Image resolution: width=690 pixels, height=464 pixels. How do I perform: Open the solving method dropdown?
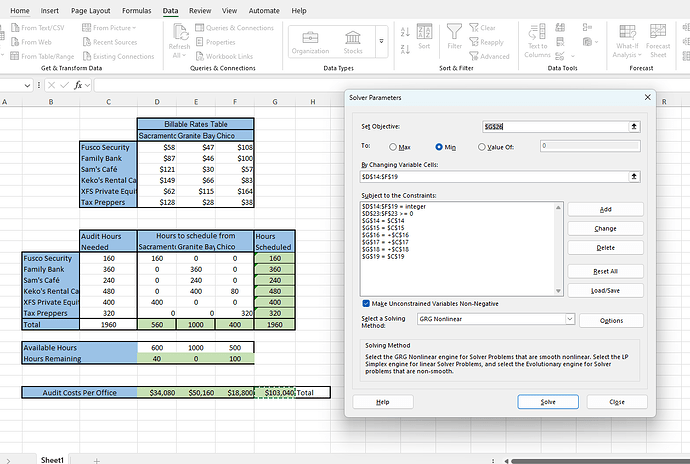click(569, 320)
